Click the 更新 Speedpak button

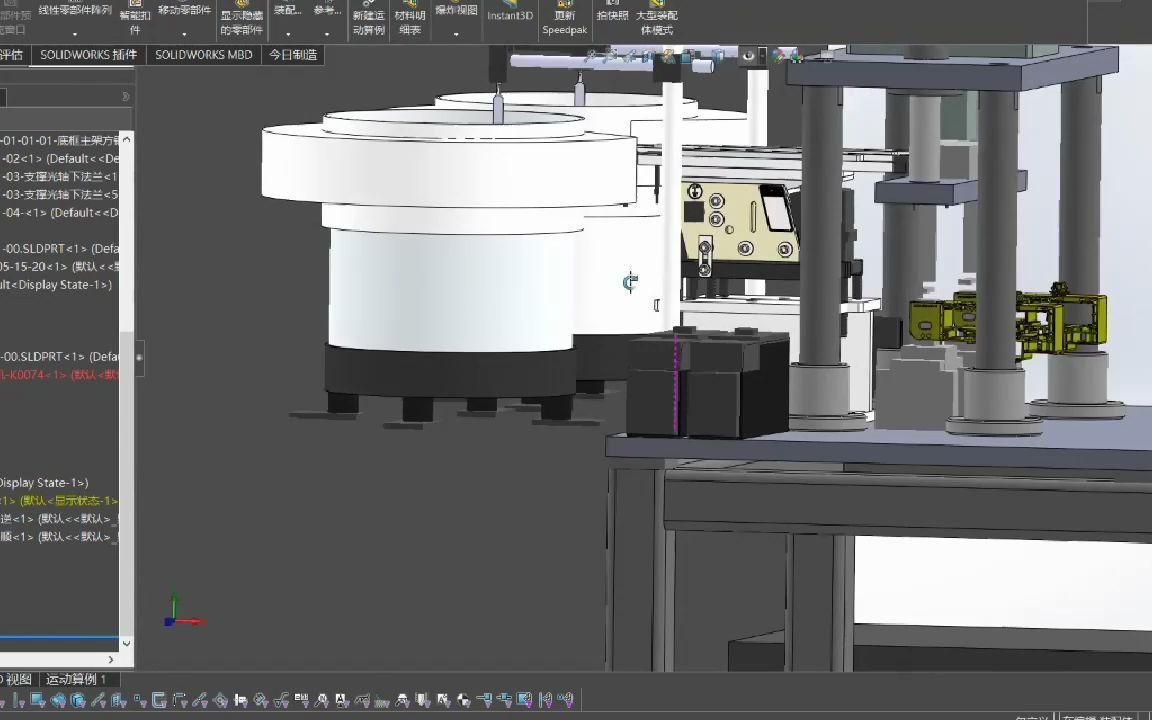click(565, 20)
